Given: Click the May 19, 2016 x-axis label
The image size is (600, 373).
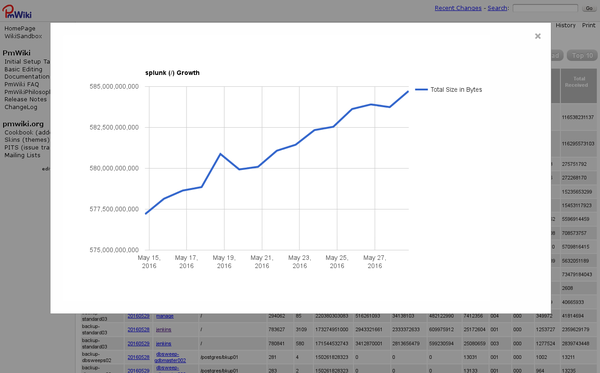Looking at the screenshot, I should [x=224, y=262].
